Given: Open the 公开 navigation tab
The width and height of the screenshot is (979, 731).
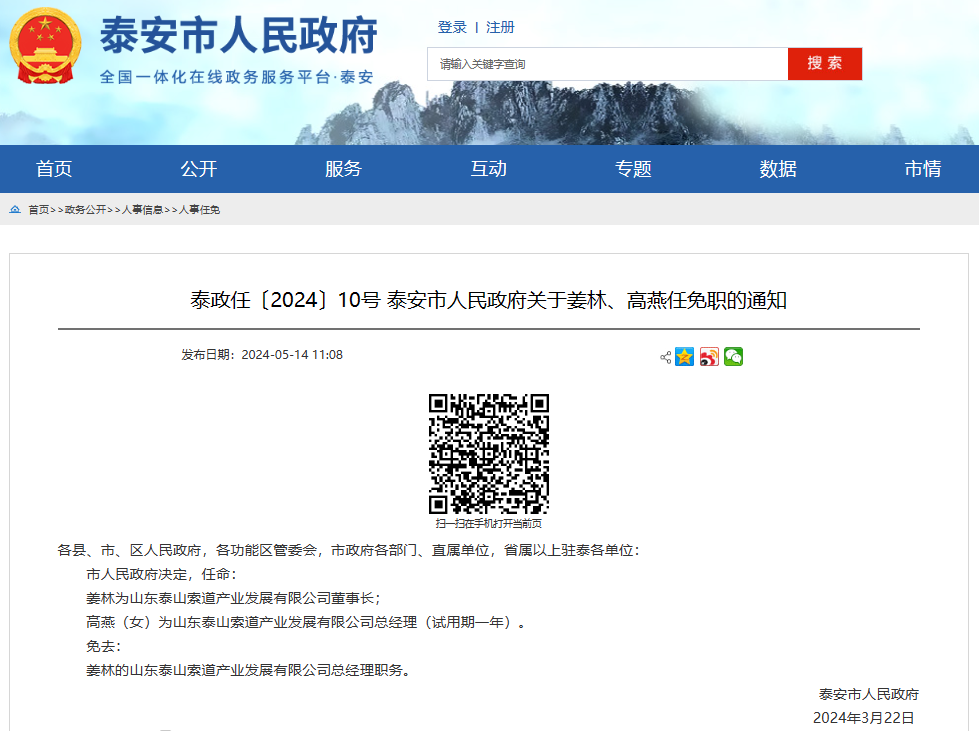Looking at the screenshot, I should tap(199, 169).
